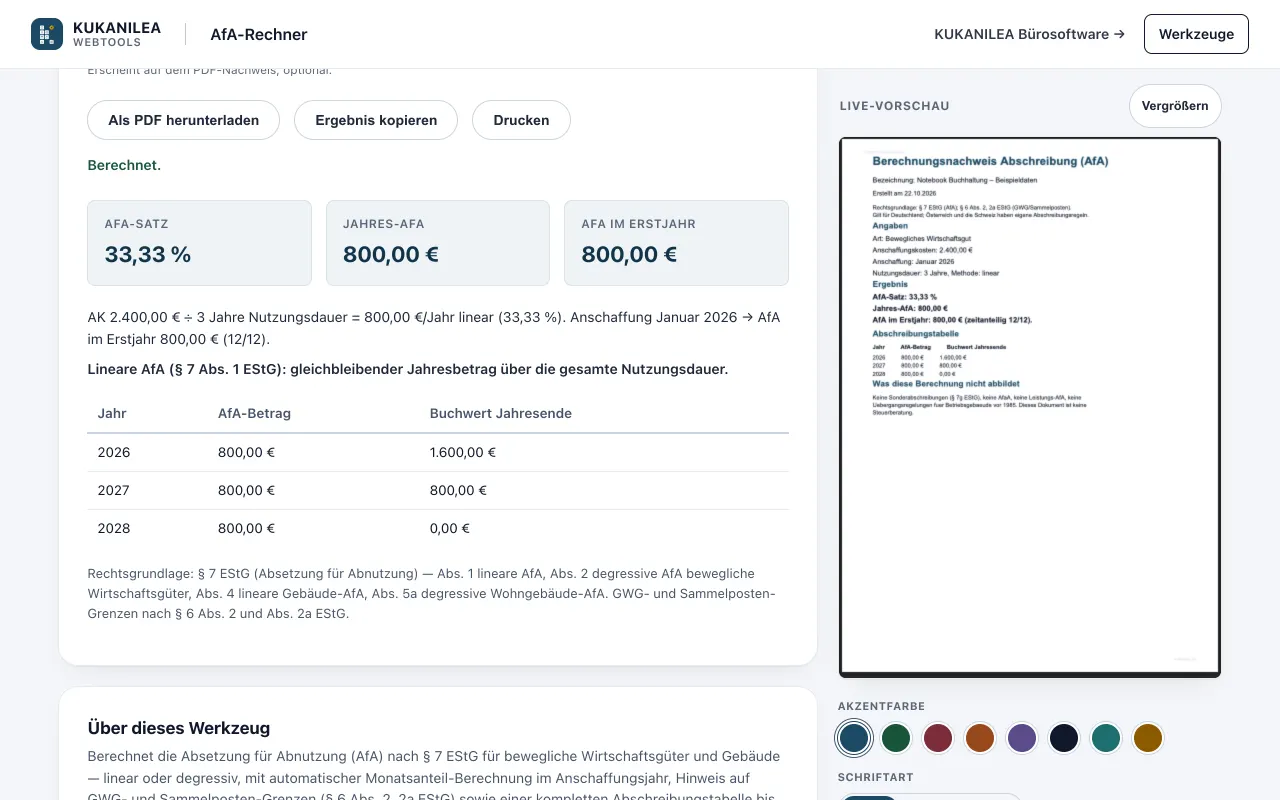
Task: Click the Jahr column header
Action: tap(112, 413)
